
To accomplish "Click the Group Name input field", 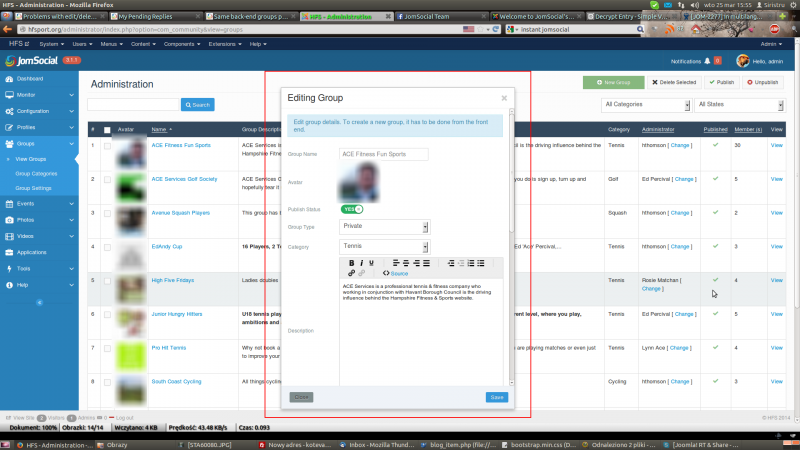I will click(384, 154).
